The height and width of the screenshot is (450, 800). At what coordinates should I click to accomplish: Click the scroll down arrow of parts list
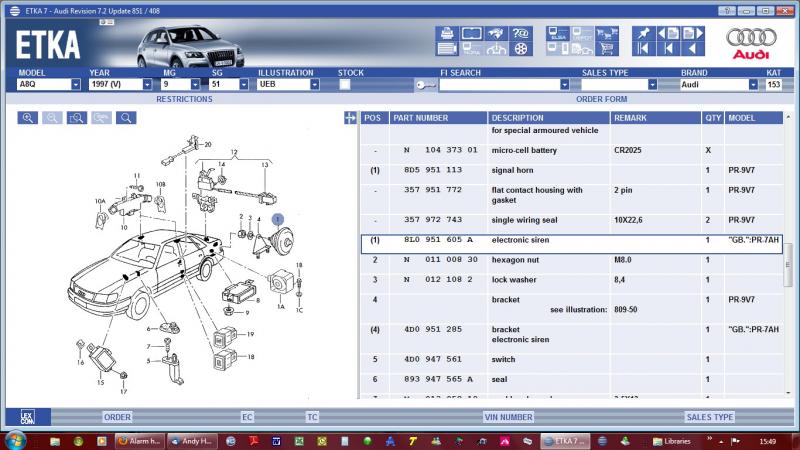pyautogui.click(x=788, y=393)
